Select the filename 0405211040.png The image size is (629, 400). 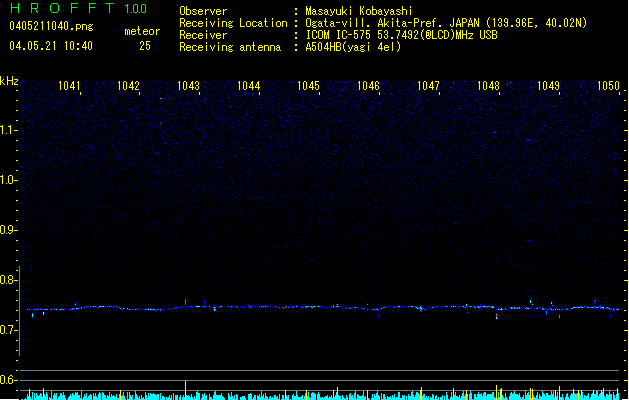pos(51,27)
